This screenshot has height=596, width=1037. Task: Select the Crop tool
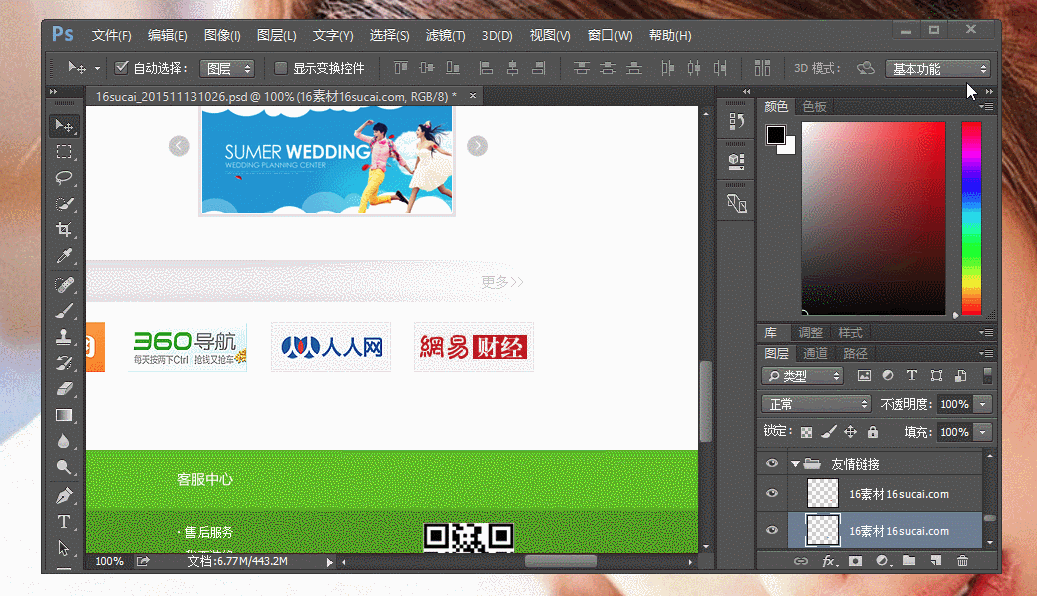[64, 230]
